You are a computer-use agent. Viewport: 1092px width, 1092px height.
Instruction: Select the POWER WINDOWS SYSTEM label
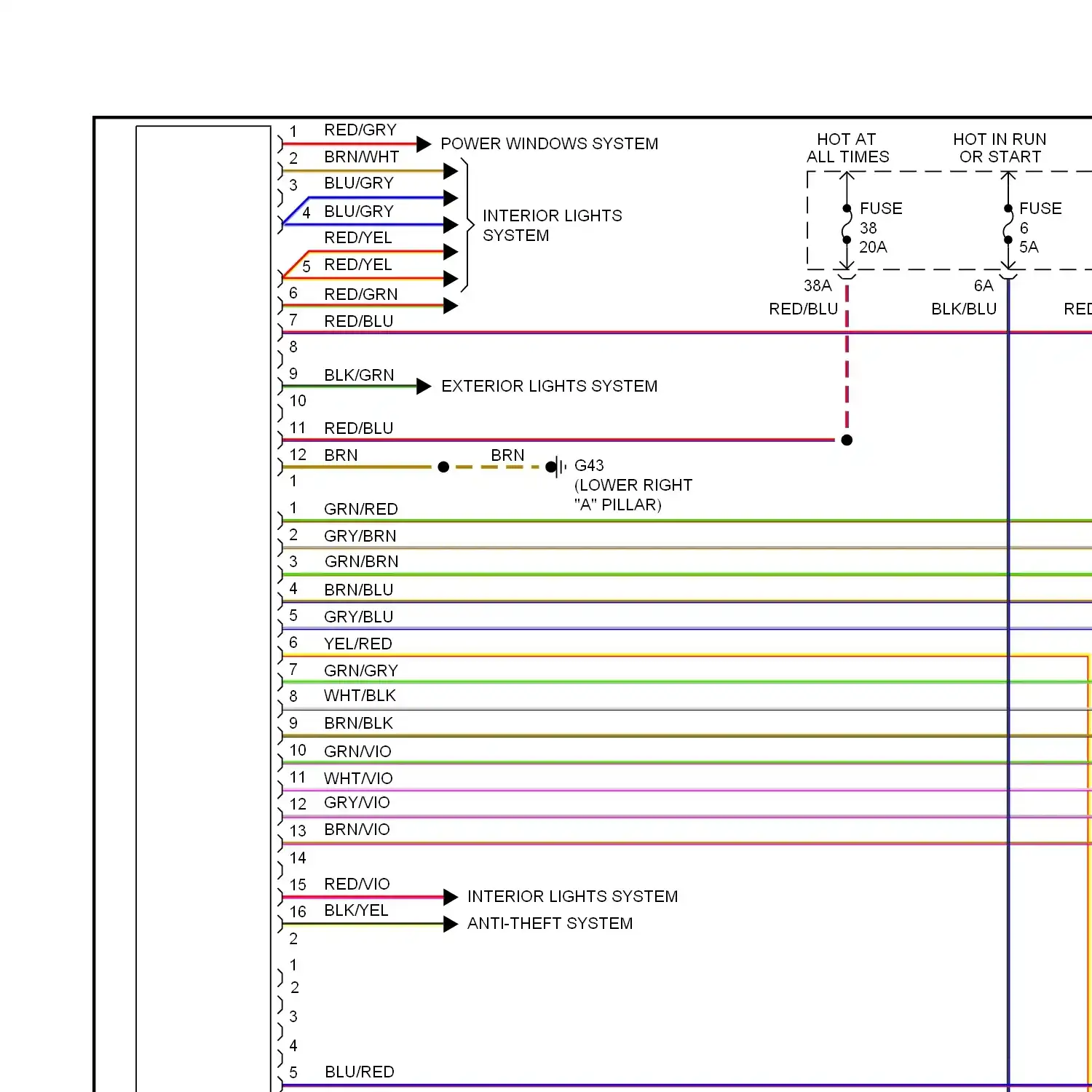549,143
